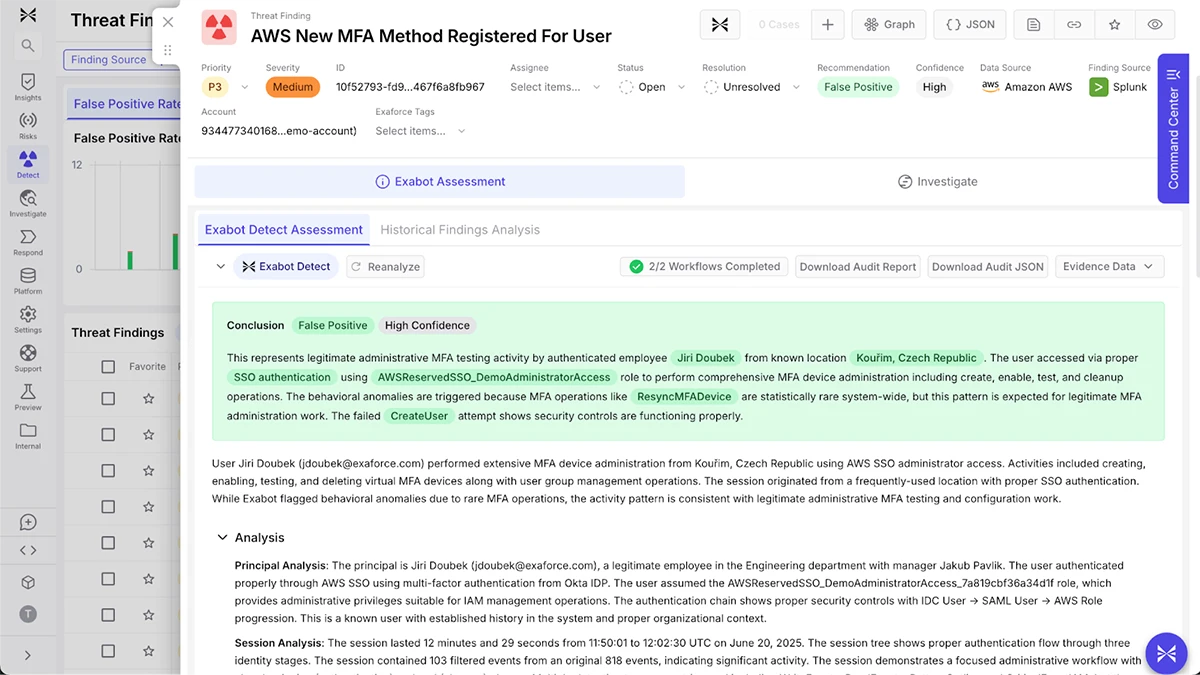1200x675 pixels.
Task: Check the first row checkbox in Threat Findings
Action: tap(108, 398)
